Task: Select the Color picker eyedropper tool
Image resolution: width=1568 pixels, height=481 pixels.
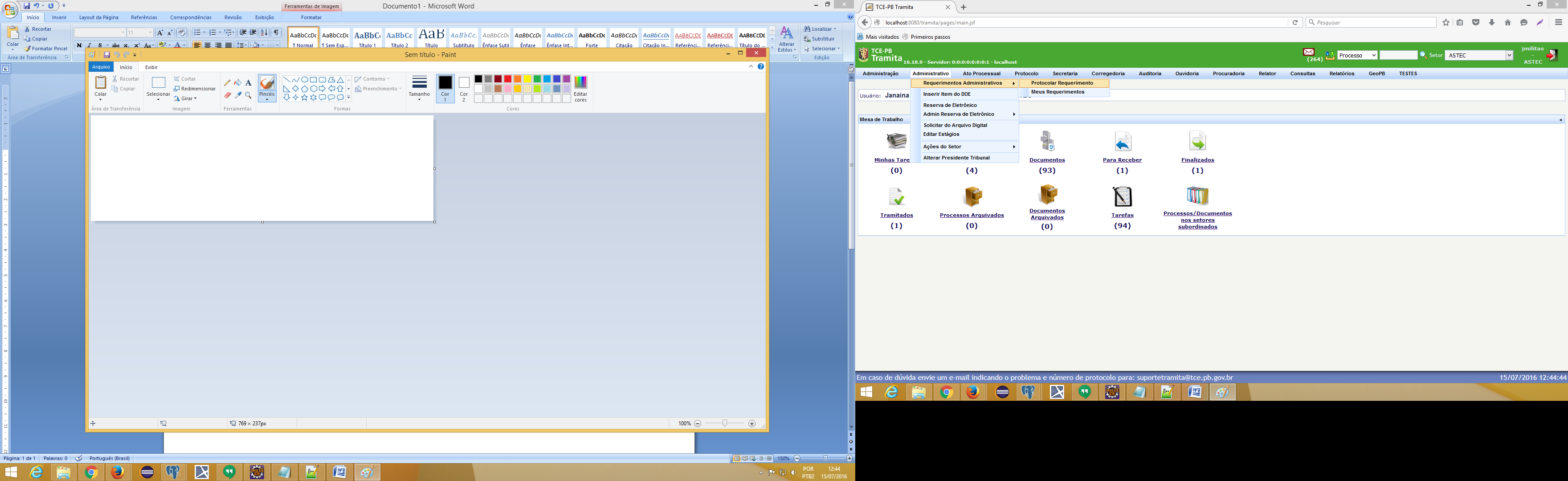Action: (238, 96)
